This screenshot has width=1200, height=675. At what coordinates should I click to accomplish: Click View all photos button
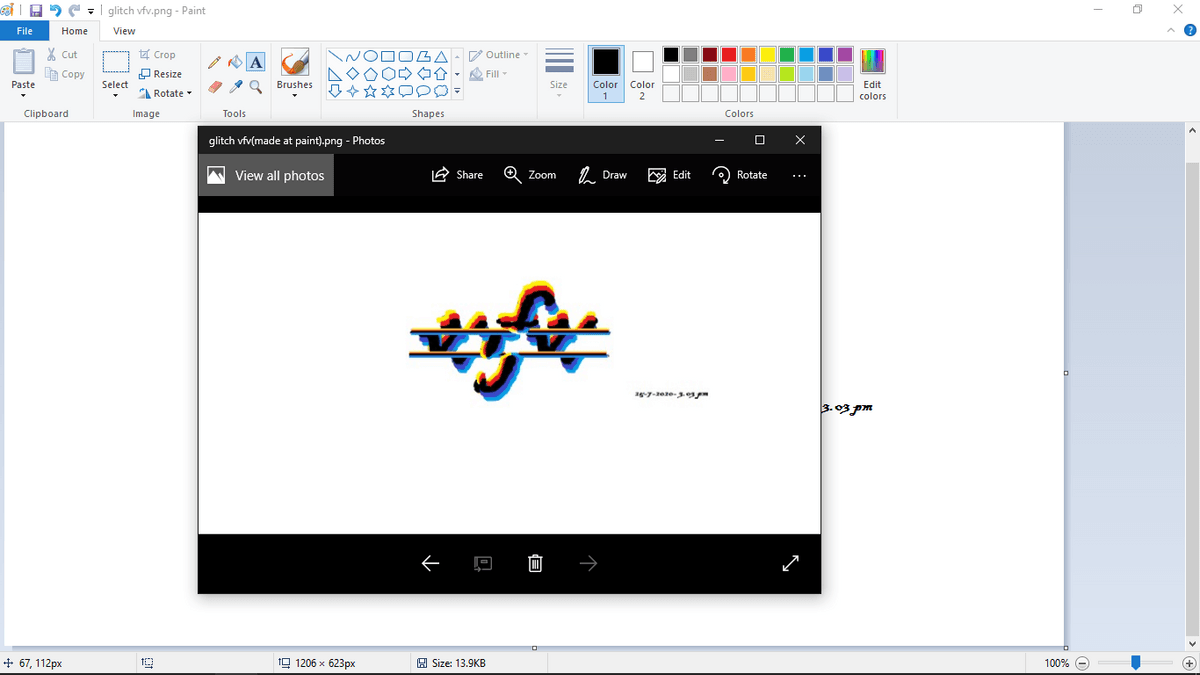coord(266,176)
